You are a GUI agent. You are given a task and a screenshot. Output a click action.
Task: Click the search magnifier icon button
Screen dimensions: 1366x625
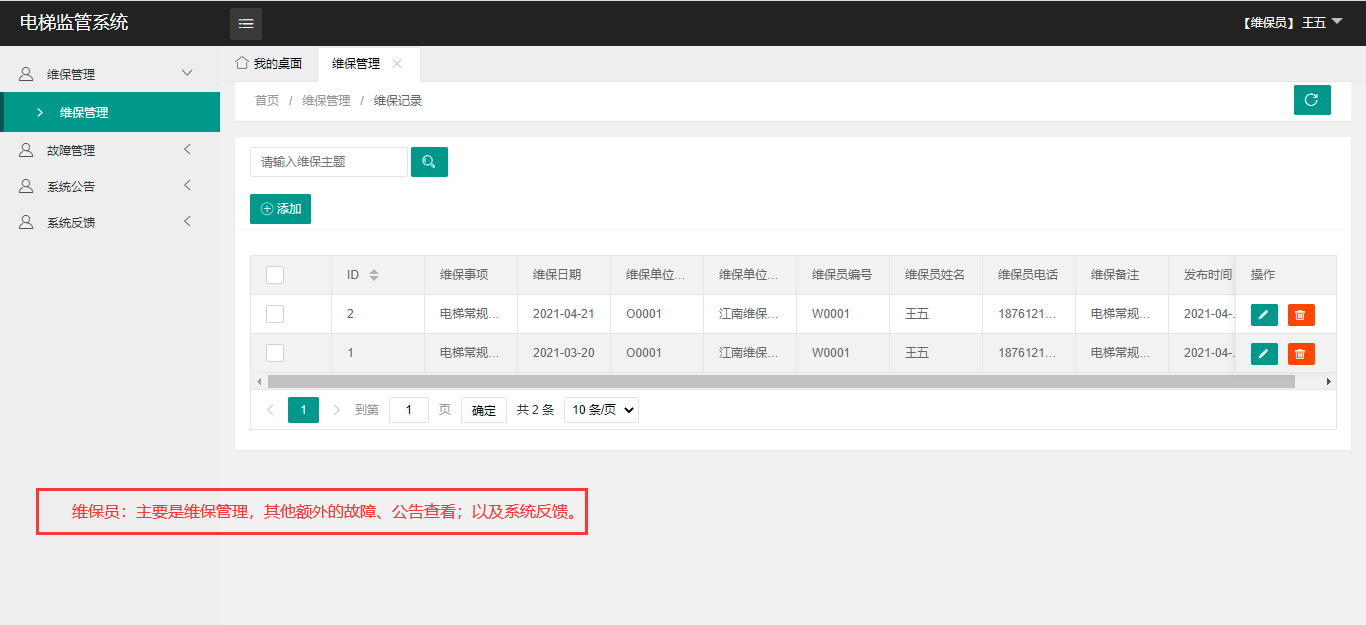(429, 162)
